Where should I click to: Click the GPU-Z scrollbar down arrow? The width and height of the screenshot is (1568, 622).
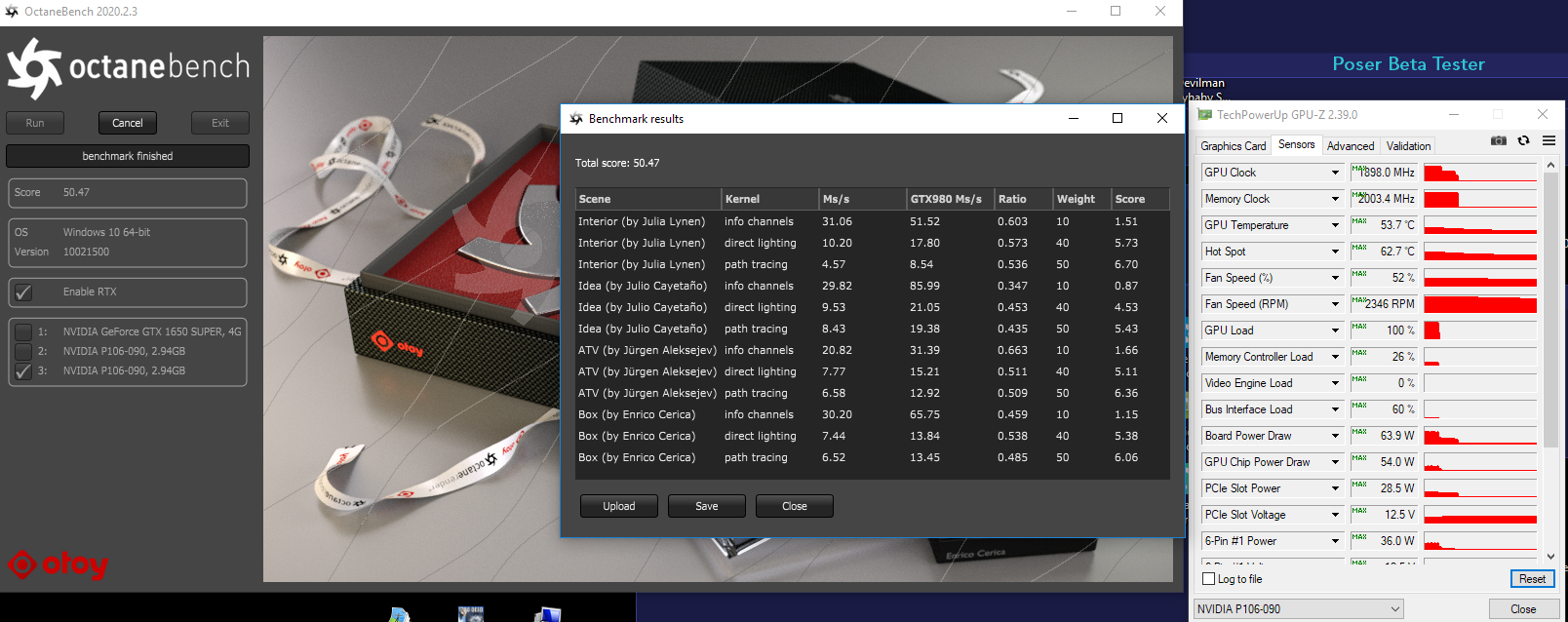click(1550, 557)
